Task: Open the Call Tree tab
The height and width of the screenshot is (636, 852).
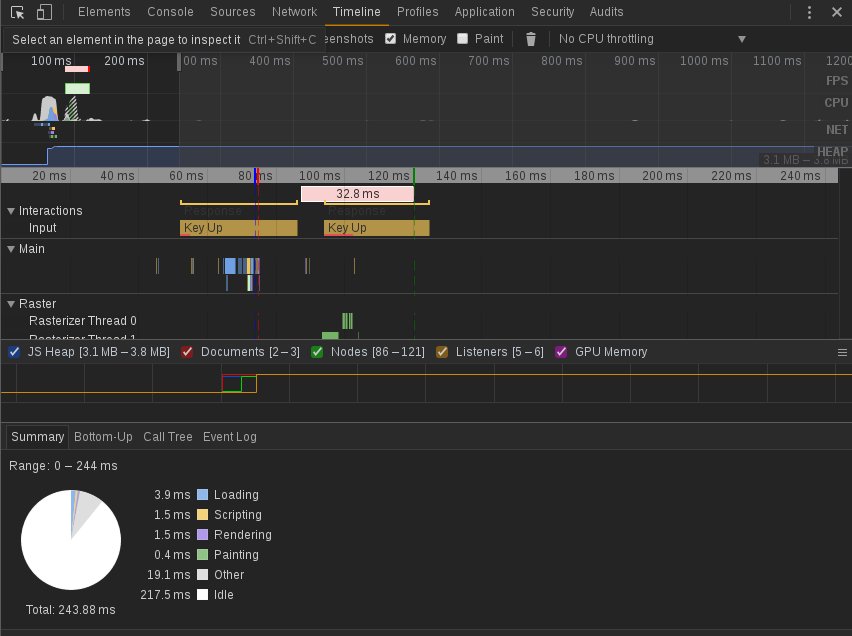Action: click(x=168, y=437)
